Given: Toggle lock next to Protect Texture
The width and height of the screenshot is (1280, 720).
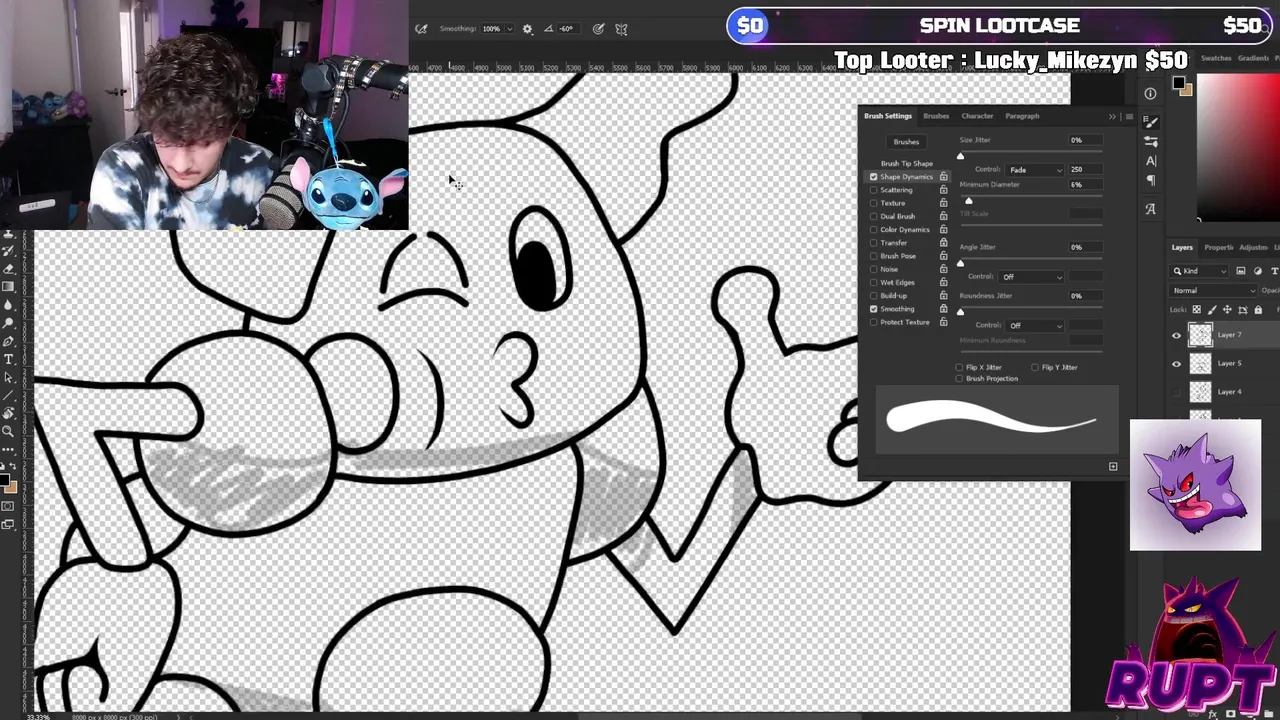Looking at the screenshot, I should [943, 322].
